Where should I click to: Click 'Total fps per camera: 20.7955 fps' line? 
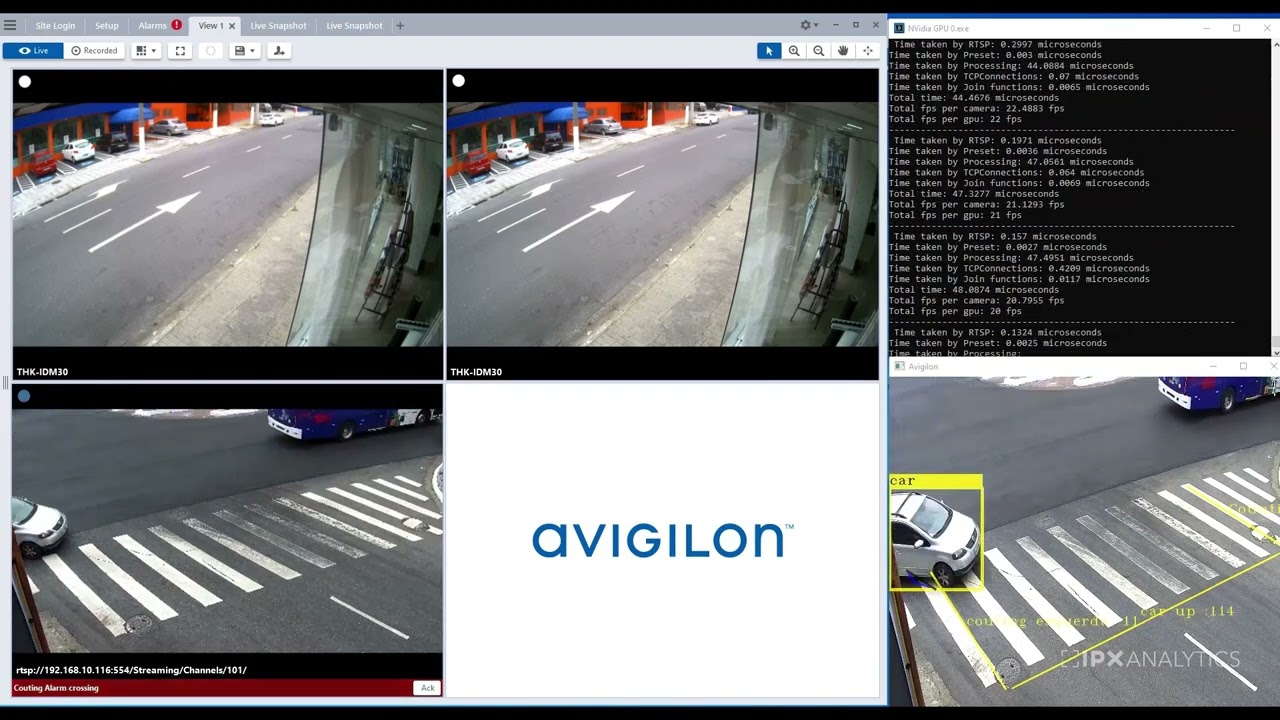click(976, 300)
